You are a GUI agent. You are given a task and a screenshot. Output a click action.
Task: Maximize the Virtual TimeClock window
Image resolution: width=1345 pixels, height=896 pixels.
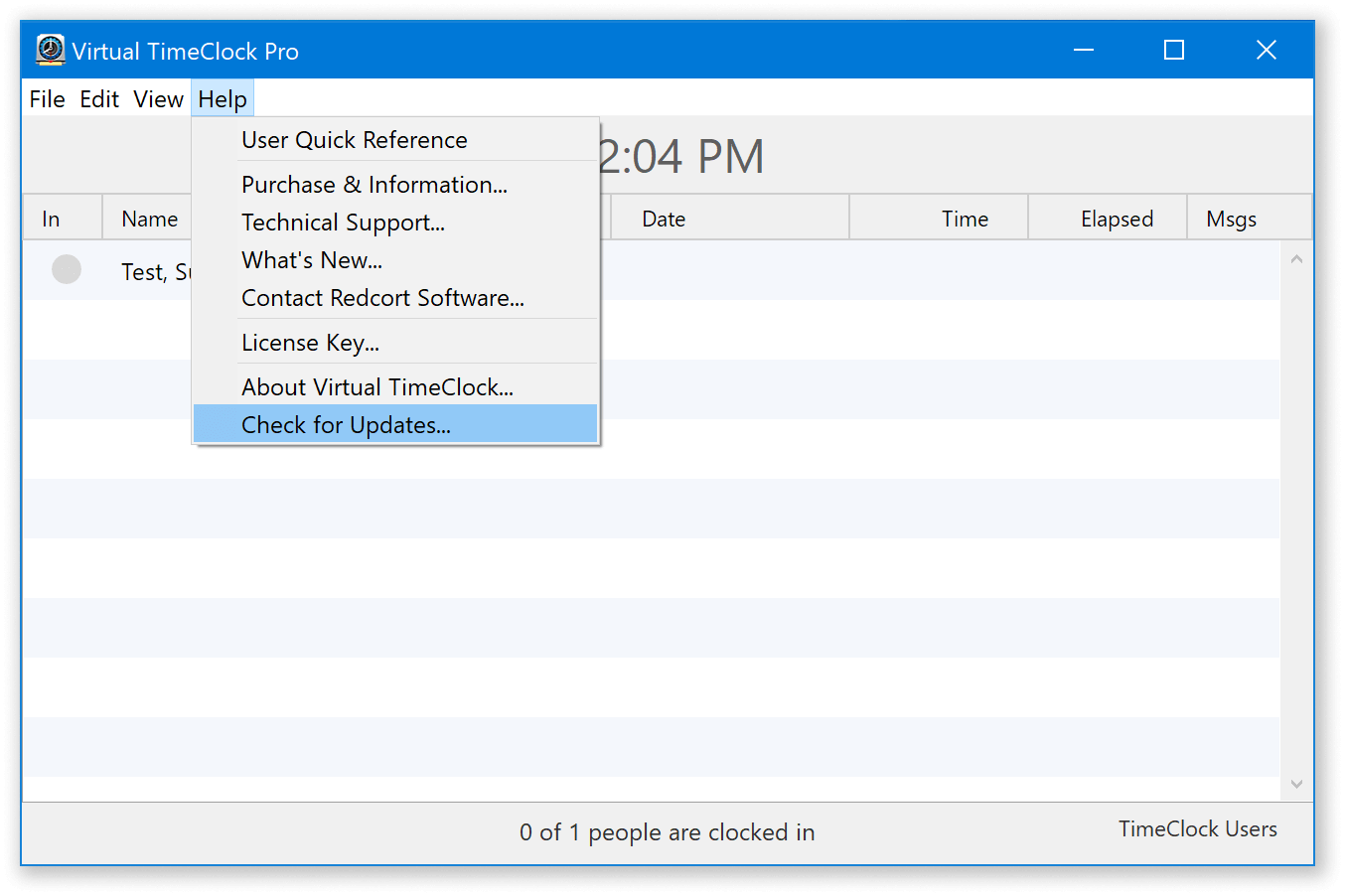click(x=1174, y=50)
